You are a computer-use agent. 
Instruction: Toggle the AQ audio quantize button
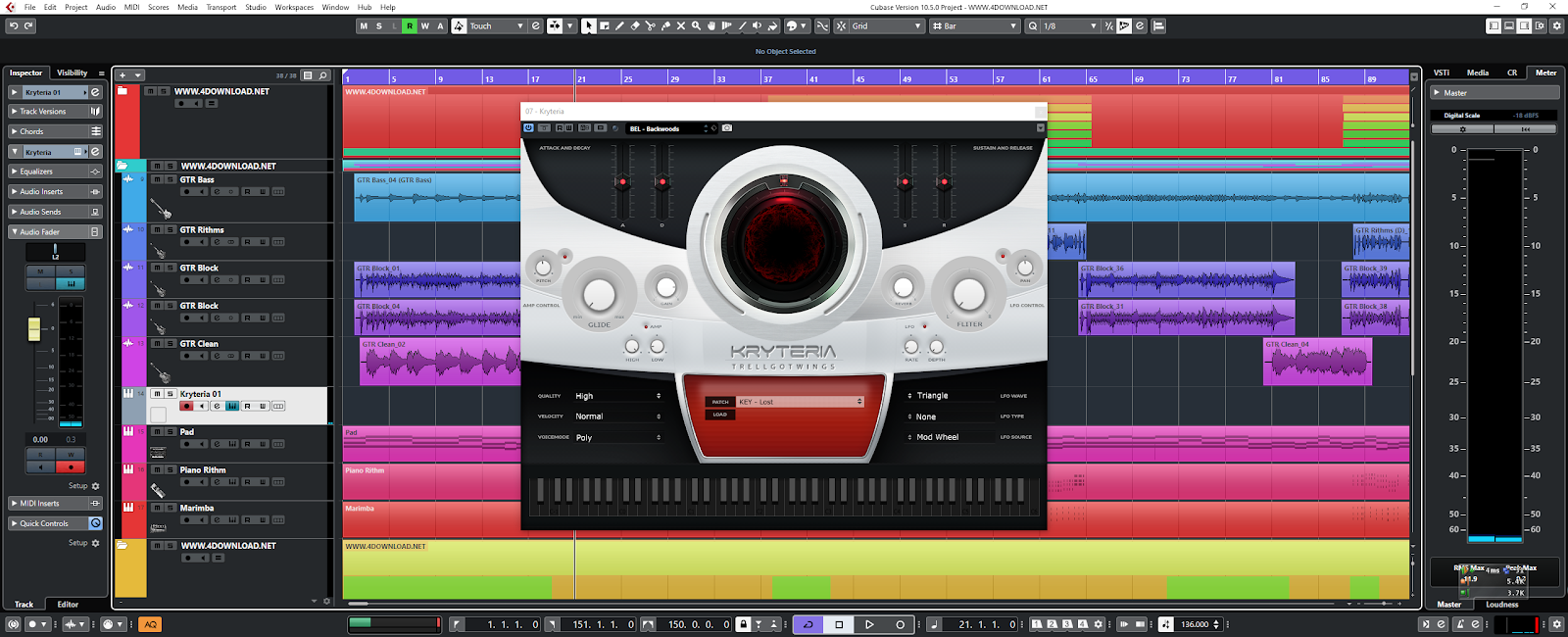click(150, 624)
